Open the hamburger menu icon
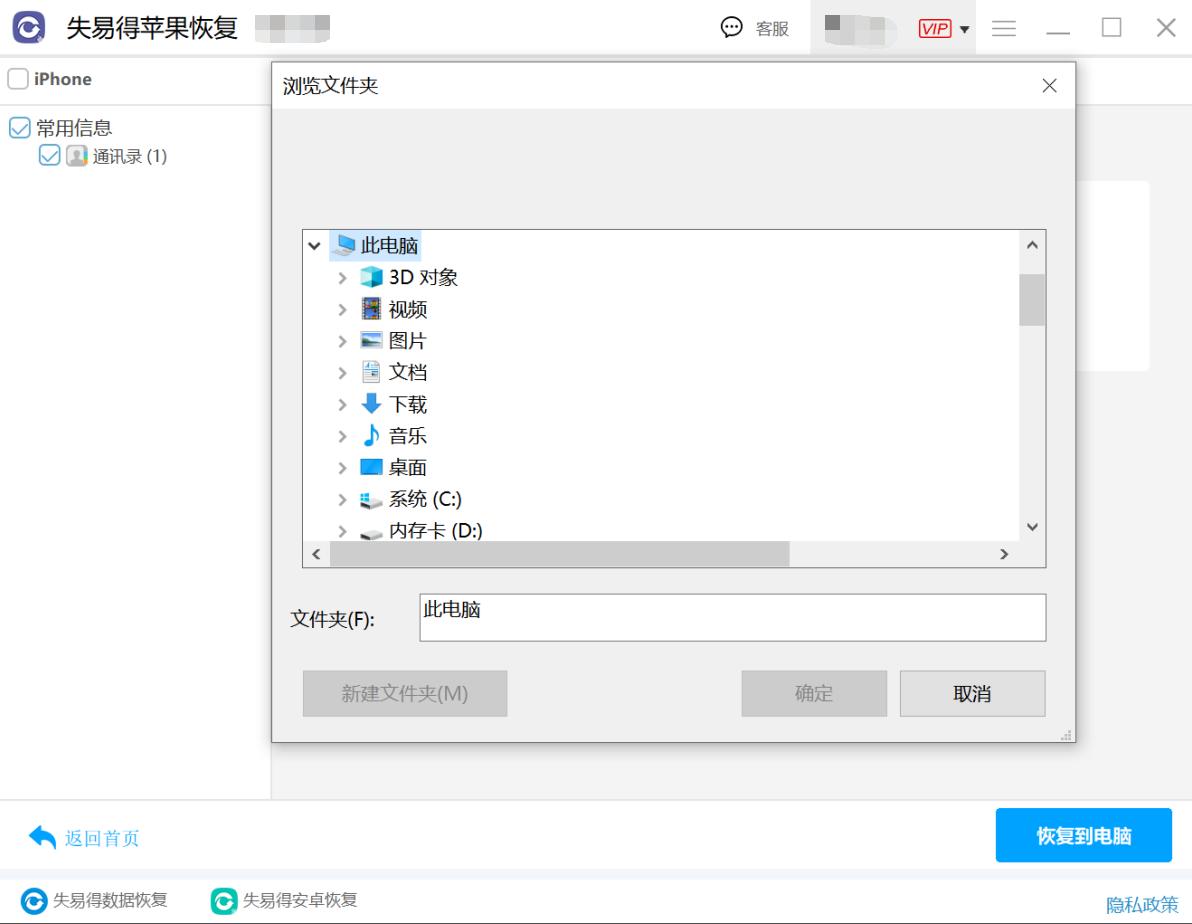Image resolution: width=1192 pixels, height=924 pixels. click(x=1003, y=28)
